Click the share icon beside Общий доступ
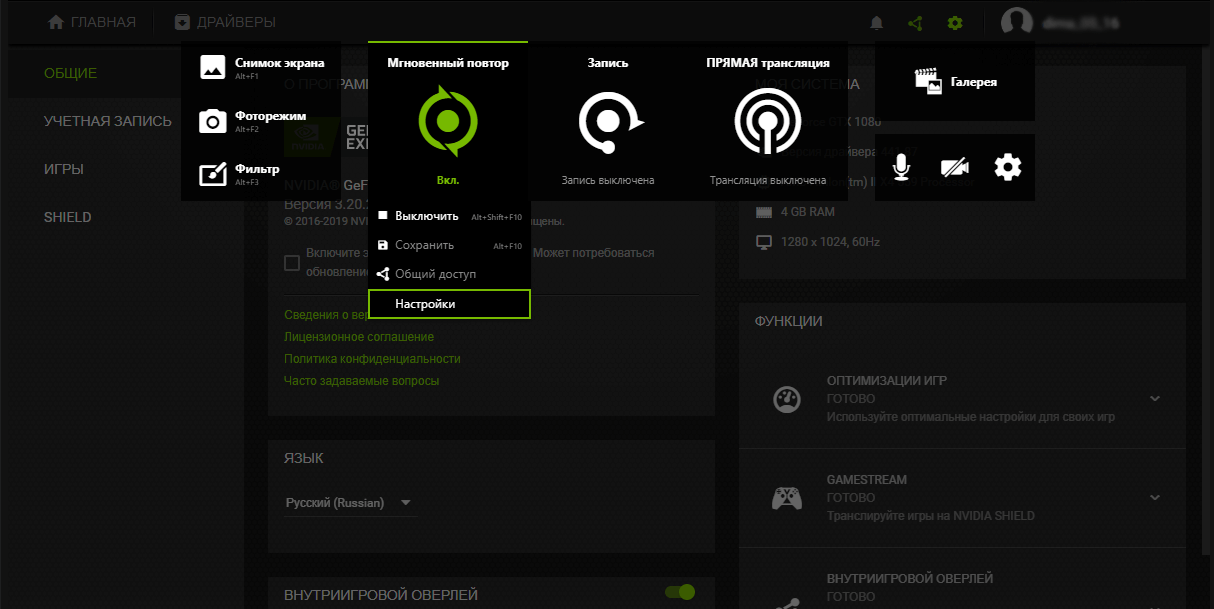This screenshot has height=609, width=1214. tap(382, 273)
